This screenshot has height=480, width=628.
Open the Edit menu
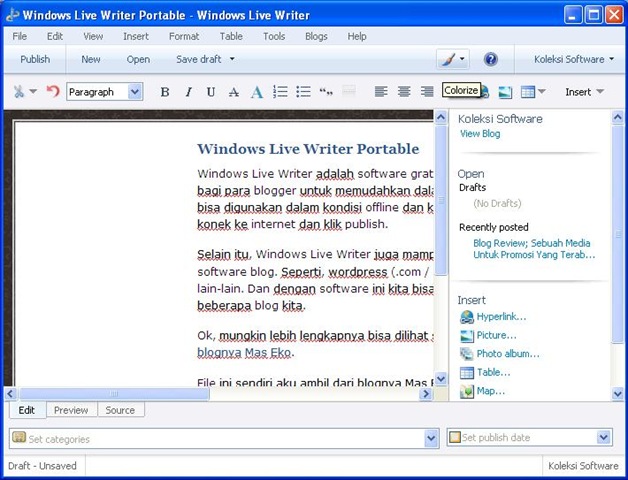54,36
